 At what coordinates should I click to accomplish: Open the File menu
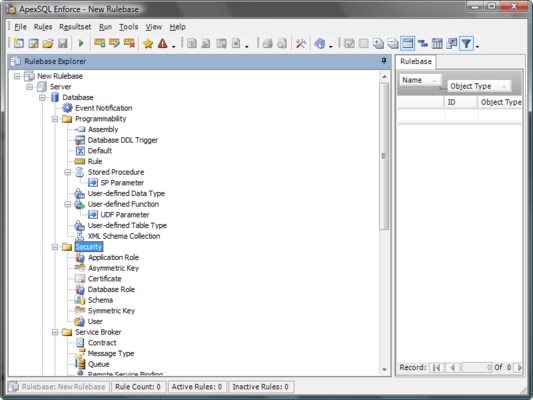(20, 27)
